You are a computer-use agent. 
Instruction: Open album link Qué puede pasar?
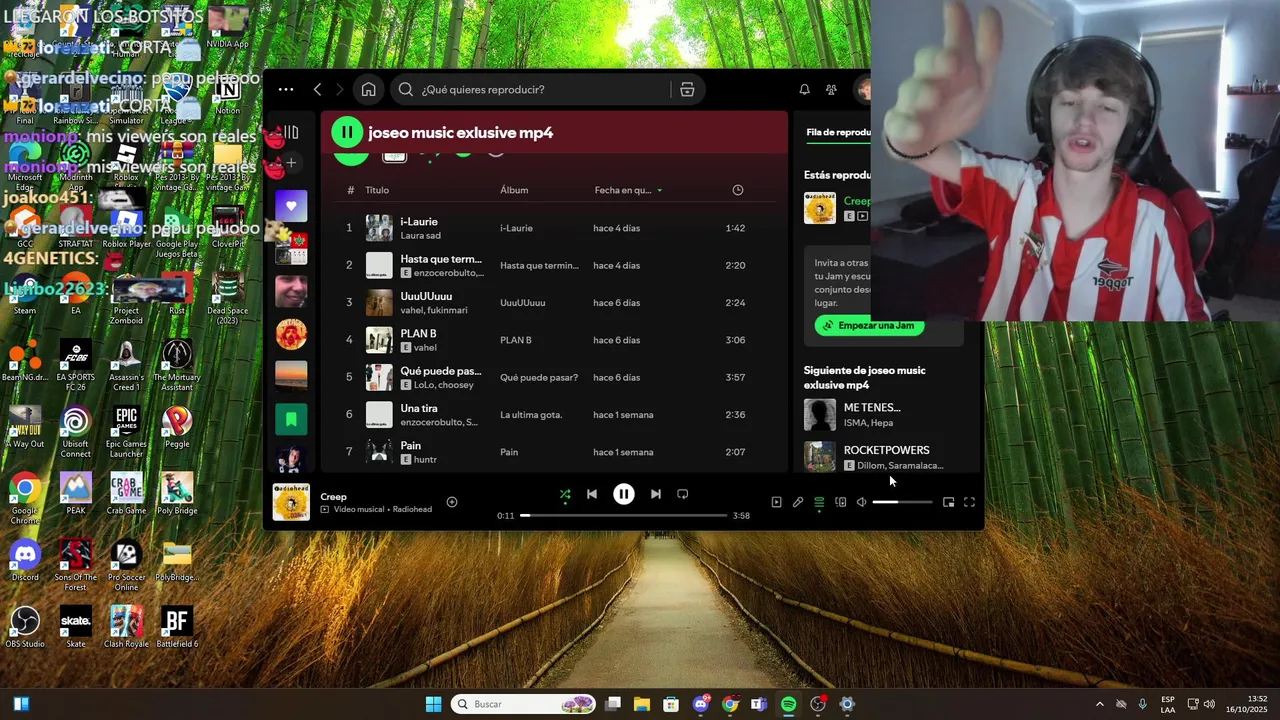539,377
